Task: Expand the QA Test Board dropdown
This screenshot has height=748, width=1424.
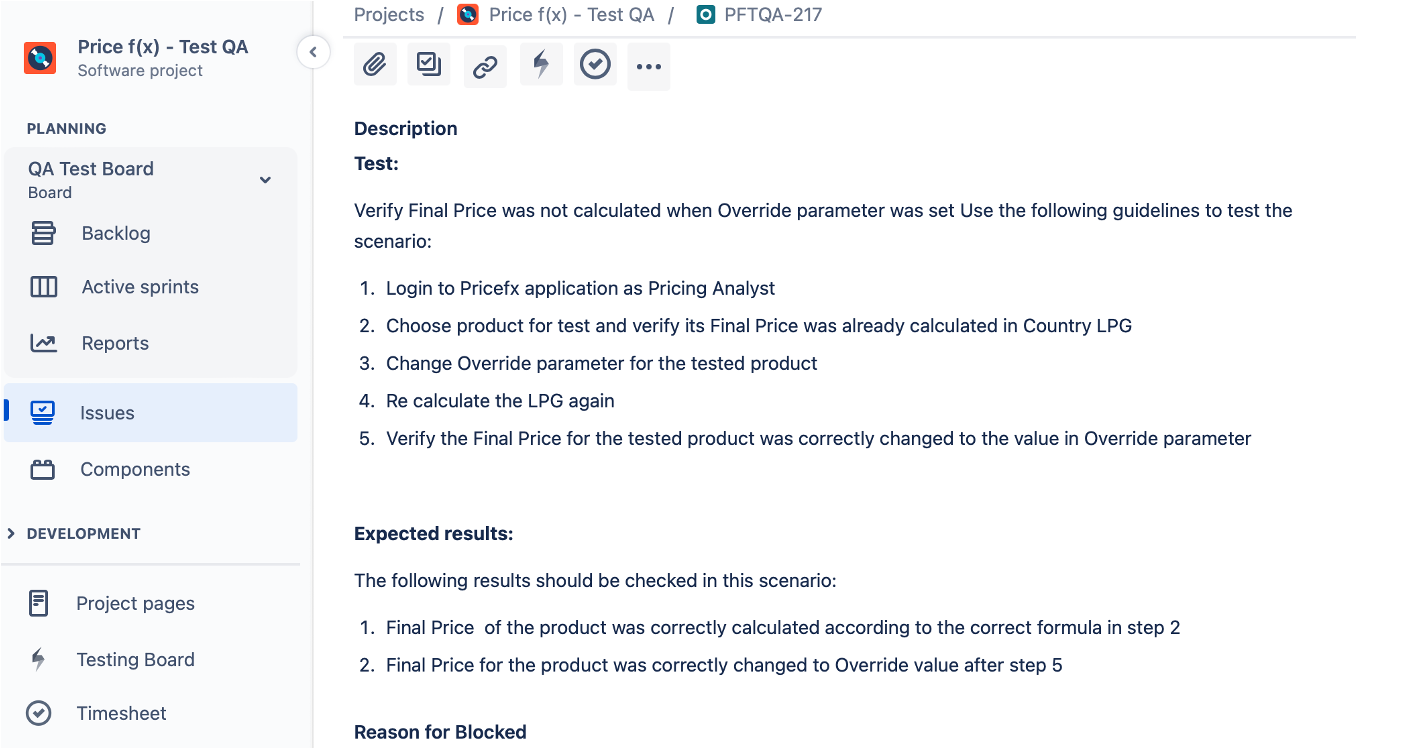Action: pyautogui.click(x=265, y=180)
